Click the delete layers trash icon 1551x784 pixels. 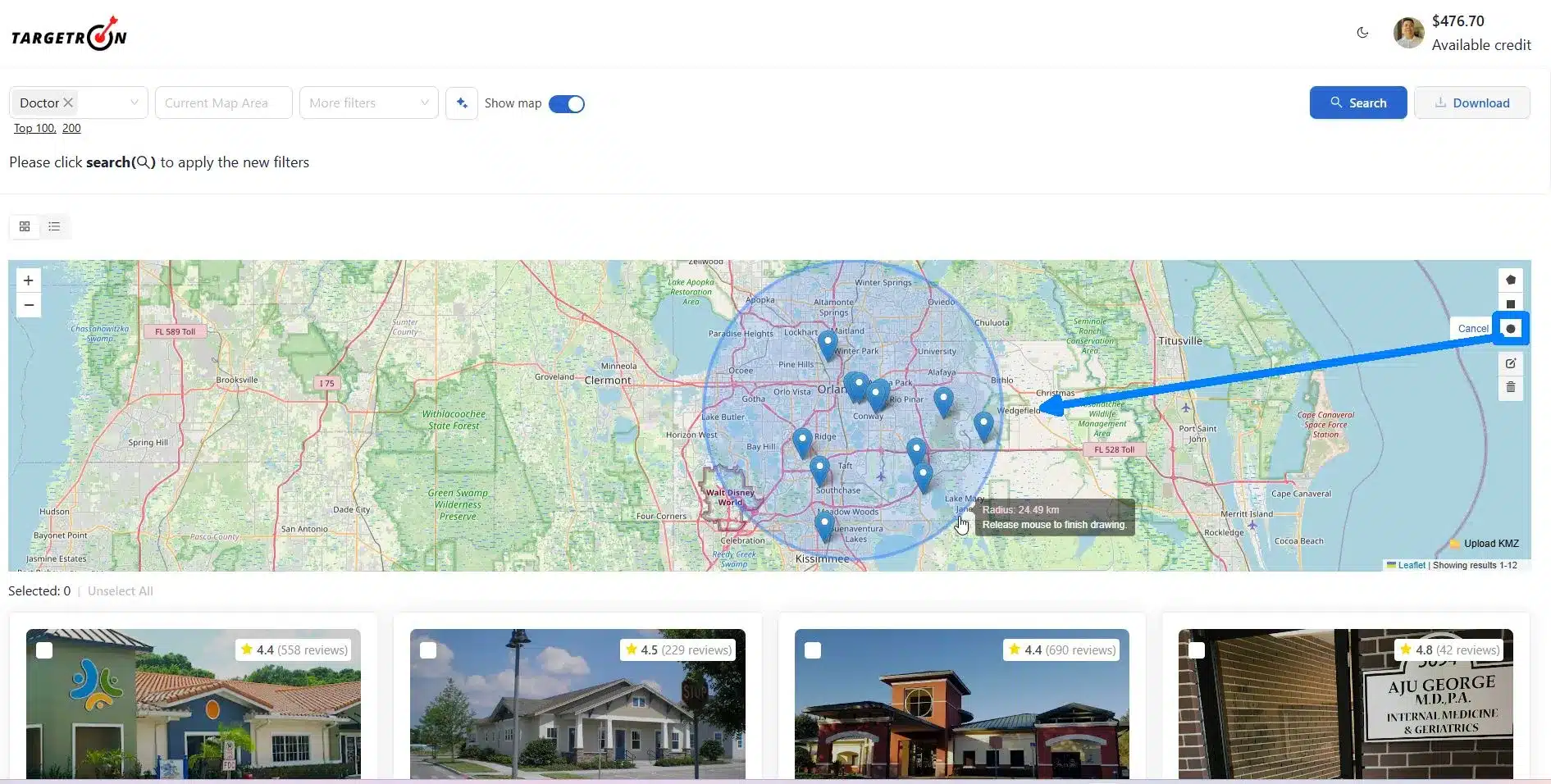coord(1510,387)
